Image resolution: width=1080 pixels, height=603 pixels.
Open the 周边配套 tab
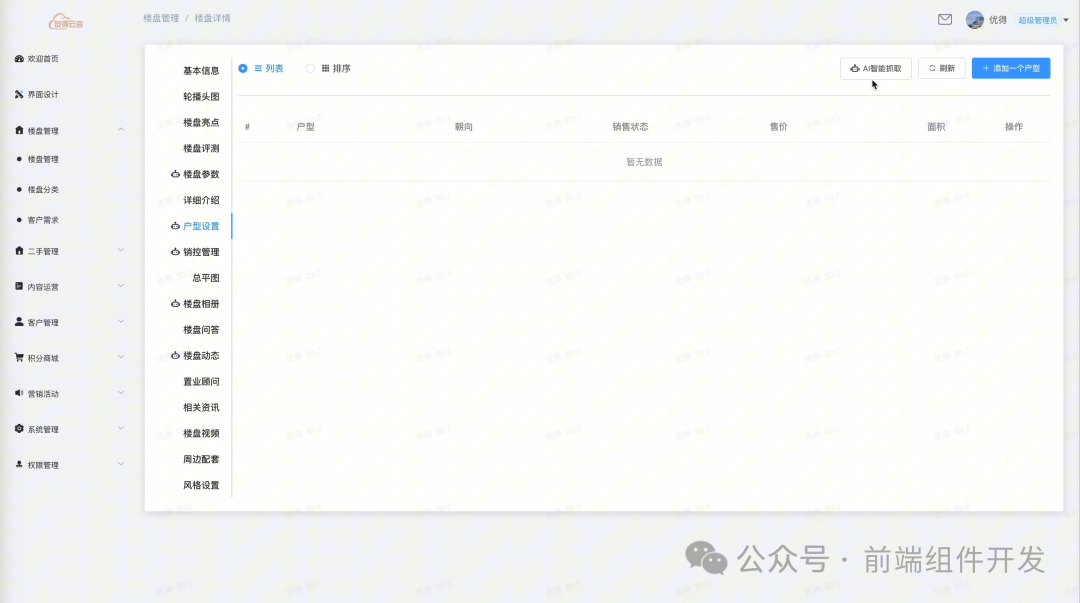point(201,459)
